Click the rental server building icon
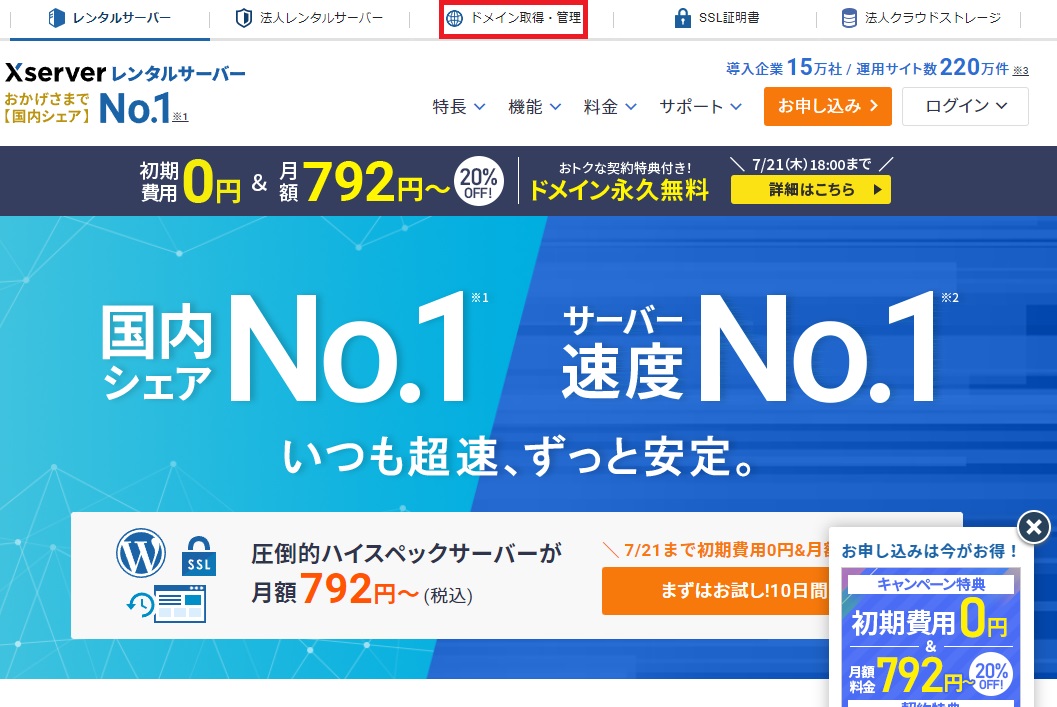Screen dimensions: 1057x707 pos(57,18)
